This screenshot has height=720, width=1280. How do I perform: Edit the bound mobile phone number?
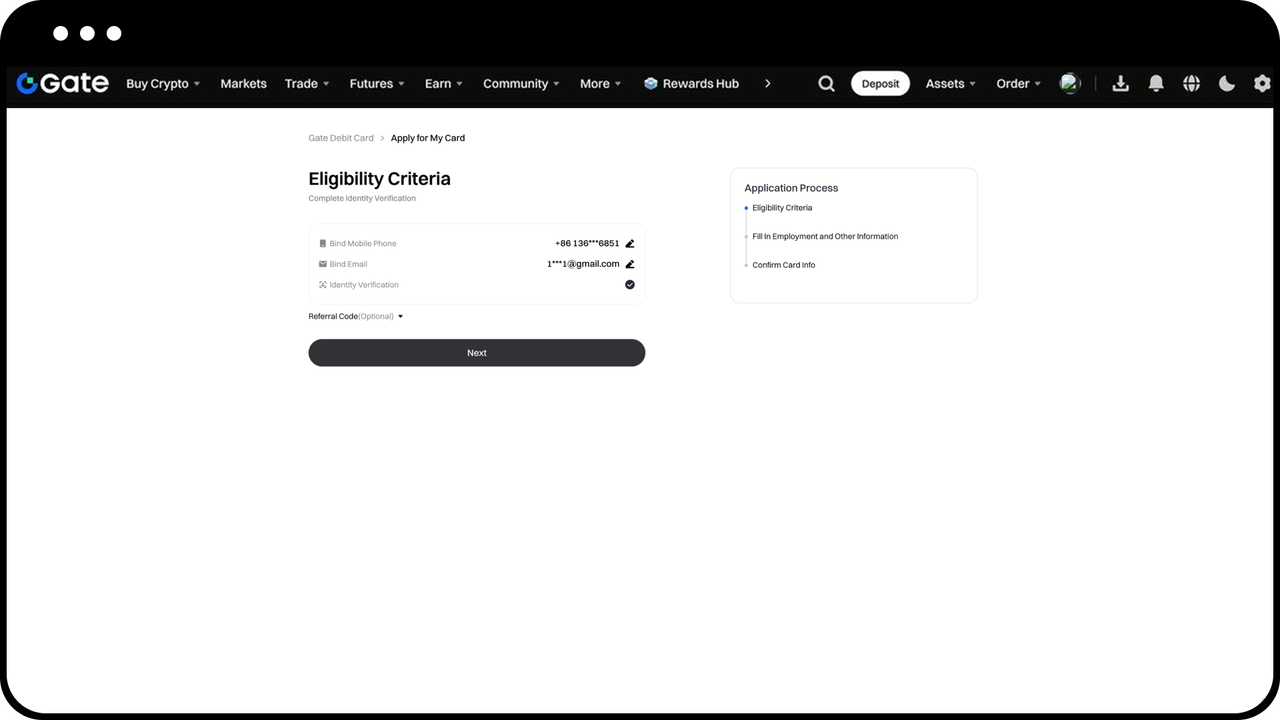(x=630, y=243)
